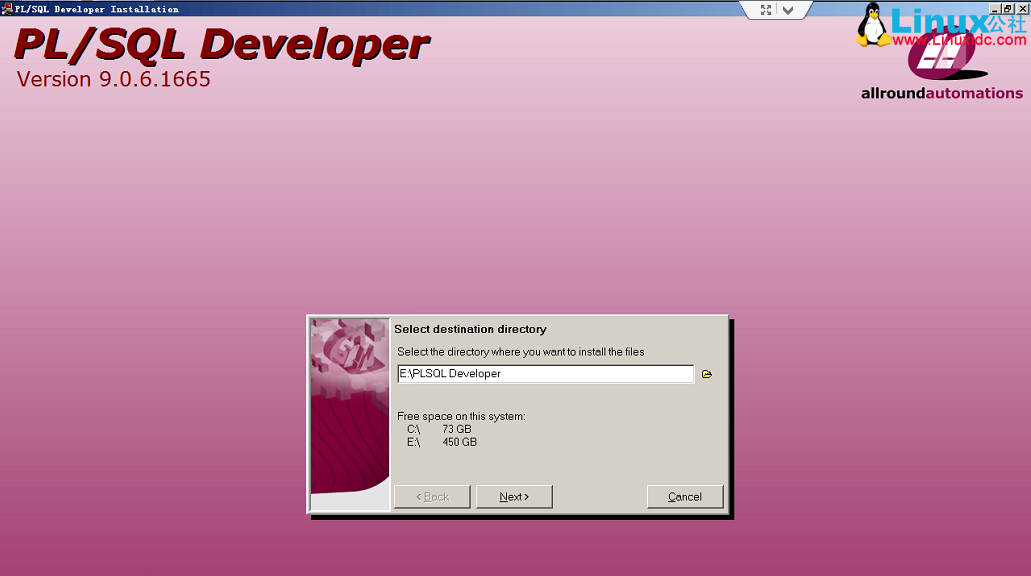1031x576 pixels.
Task: Click the allroundautomations logo
Action: [942, 66]
